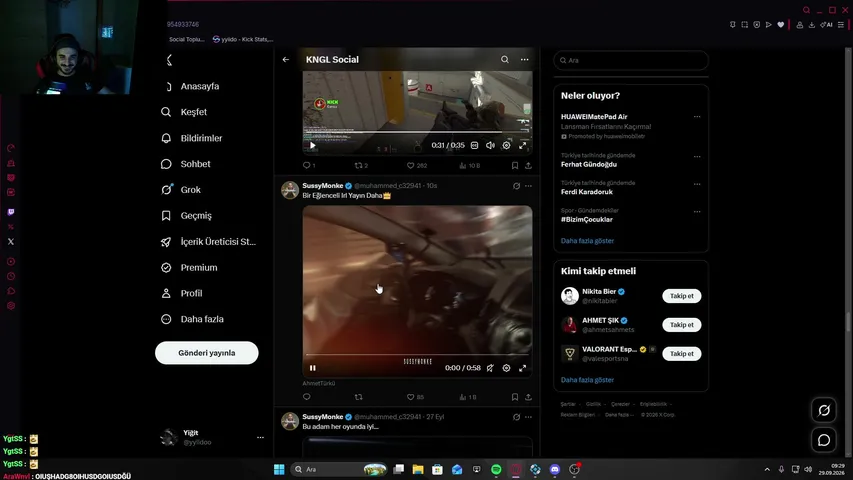The image size is (853, 480).
Task: Pause the SussyMonke 0:58 video
Action: coord(313,368)
